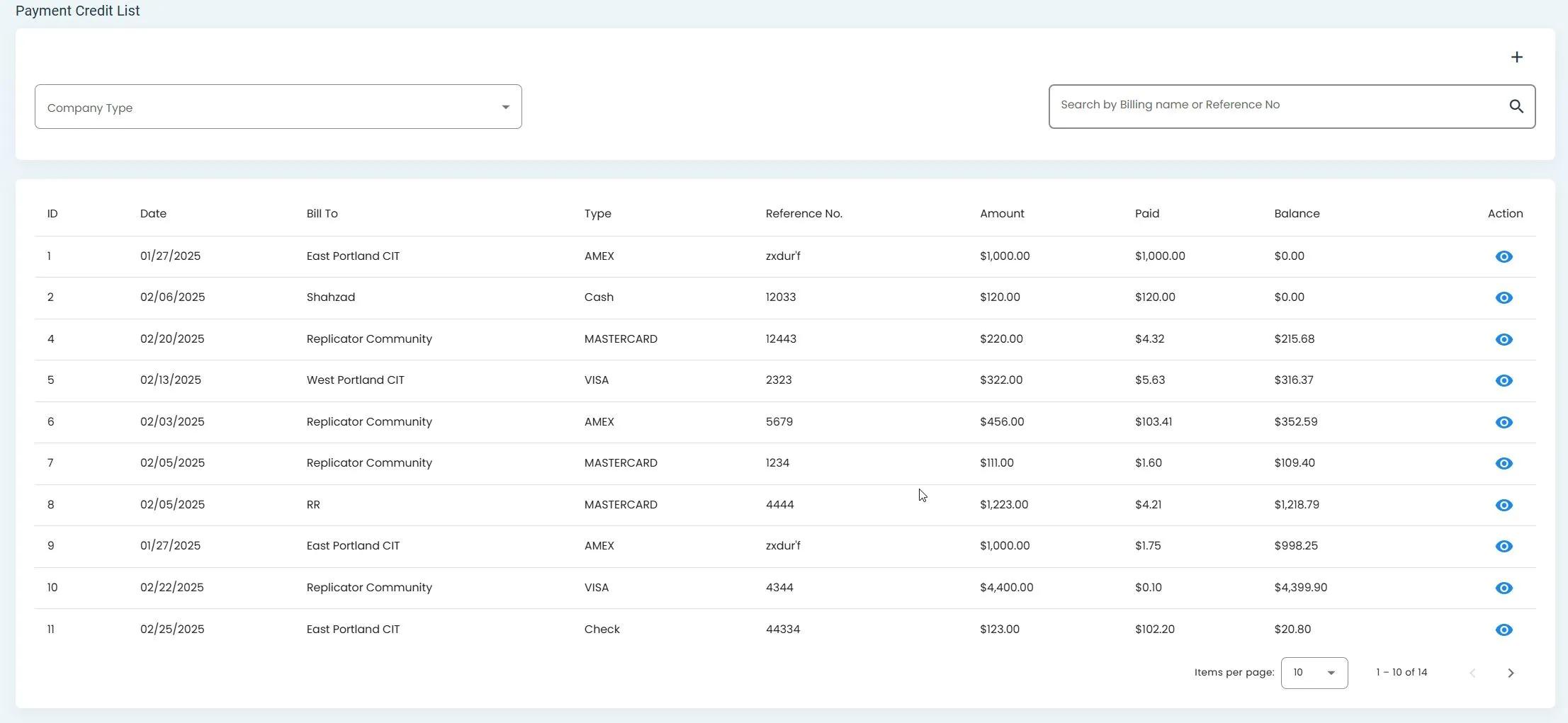The height and width of the screenshot is (723, 1568).
Task: View ID 9 East Portland CIT payment
Action: (x=1504, y=547)
